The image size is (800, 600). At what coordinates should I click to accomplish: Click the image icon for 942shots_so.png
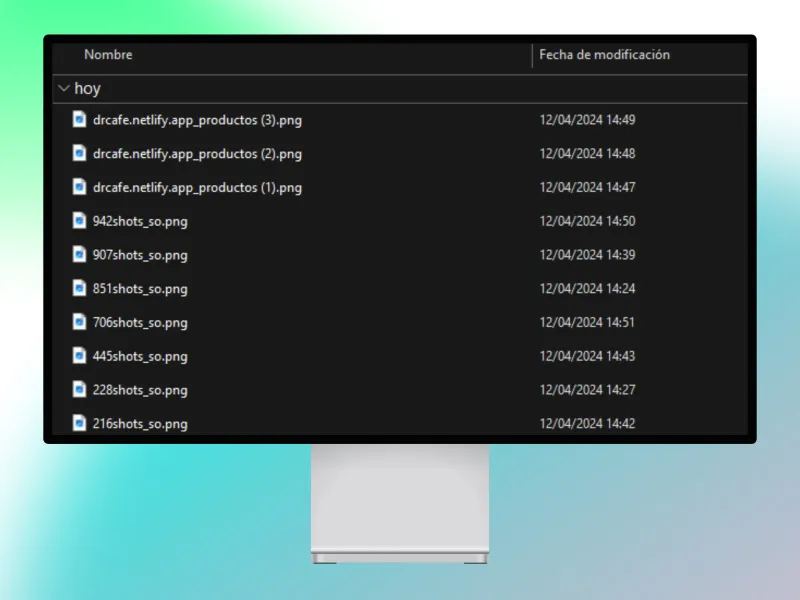[x=80, y=221]
